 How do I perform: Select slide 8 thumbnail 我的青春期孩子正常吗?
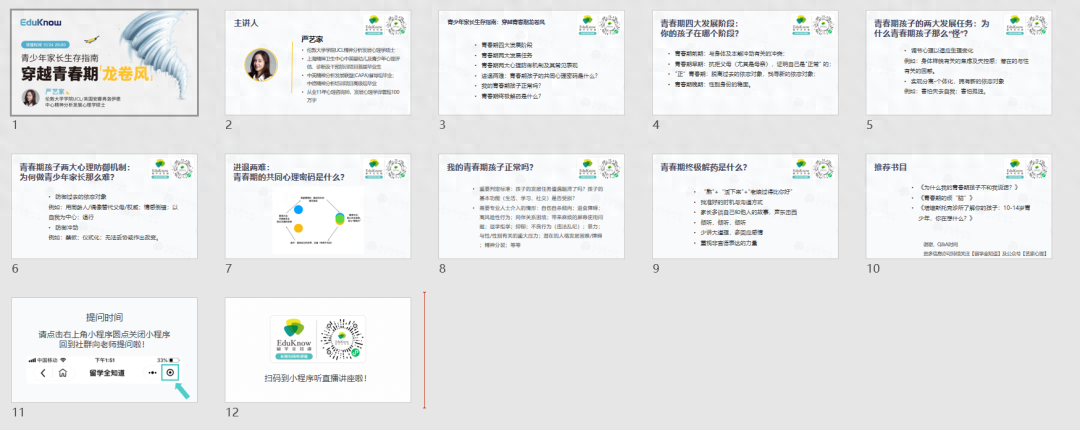(531, 206)
